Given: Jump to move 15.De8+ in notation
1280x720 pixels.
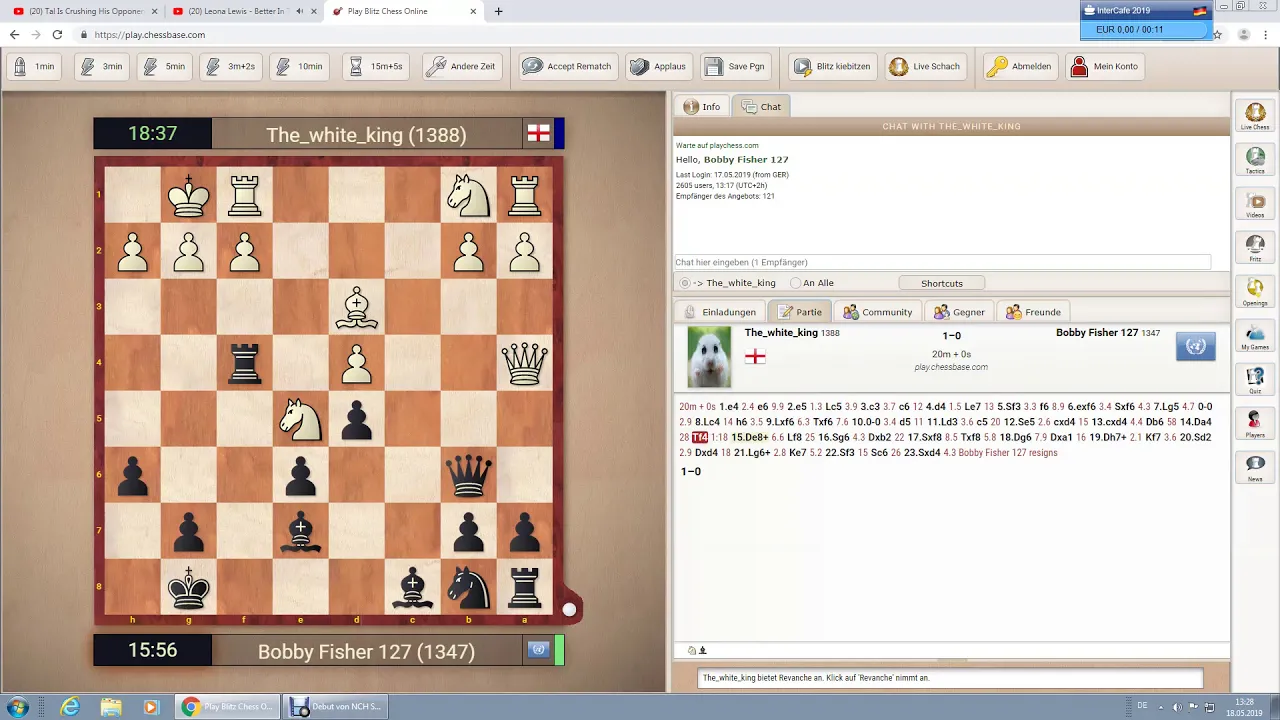Looking at the screenshot, I should (749, 438).
